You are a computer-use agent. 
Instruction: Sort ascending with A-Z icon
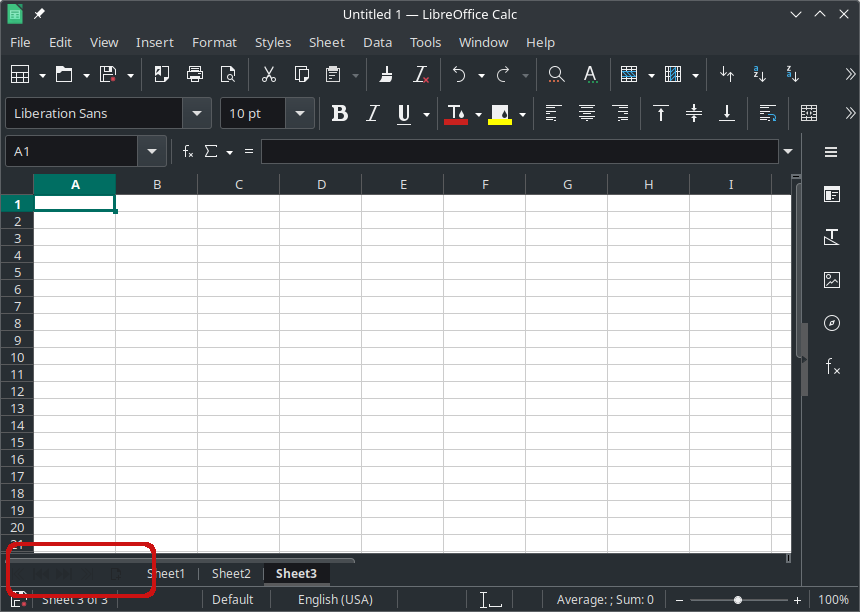pos(760,74)
